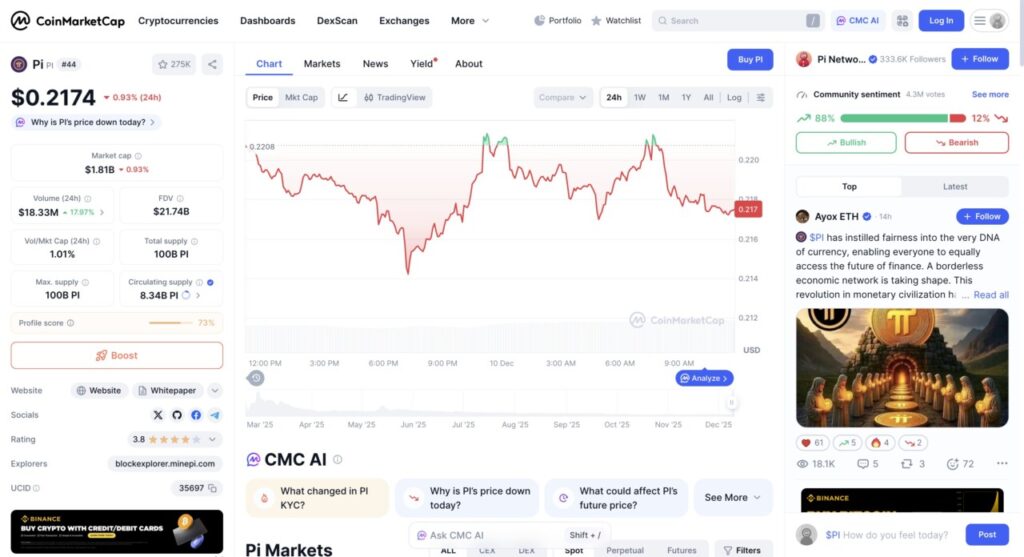Toggle the Log scale on chart
Viewport: 1024px width, 557px height.
coord(734,97)
